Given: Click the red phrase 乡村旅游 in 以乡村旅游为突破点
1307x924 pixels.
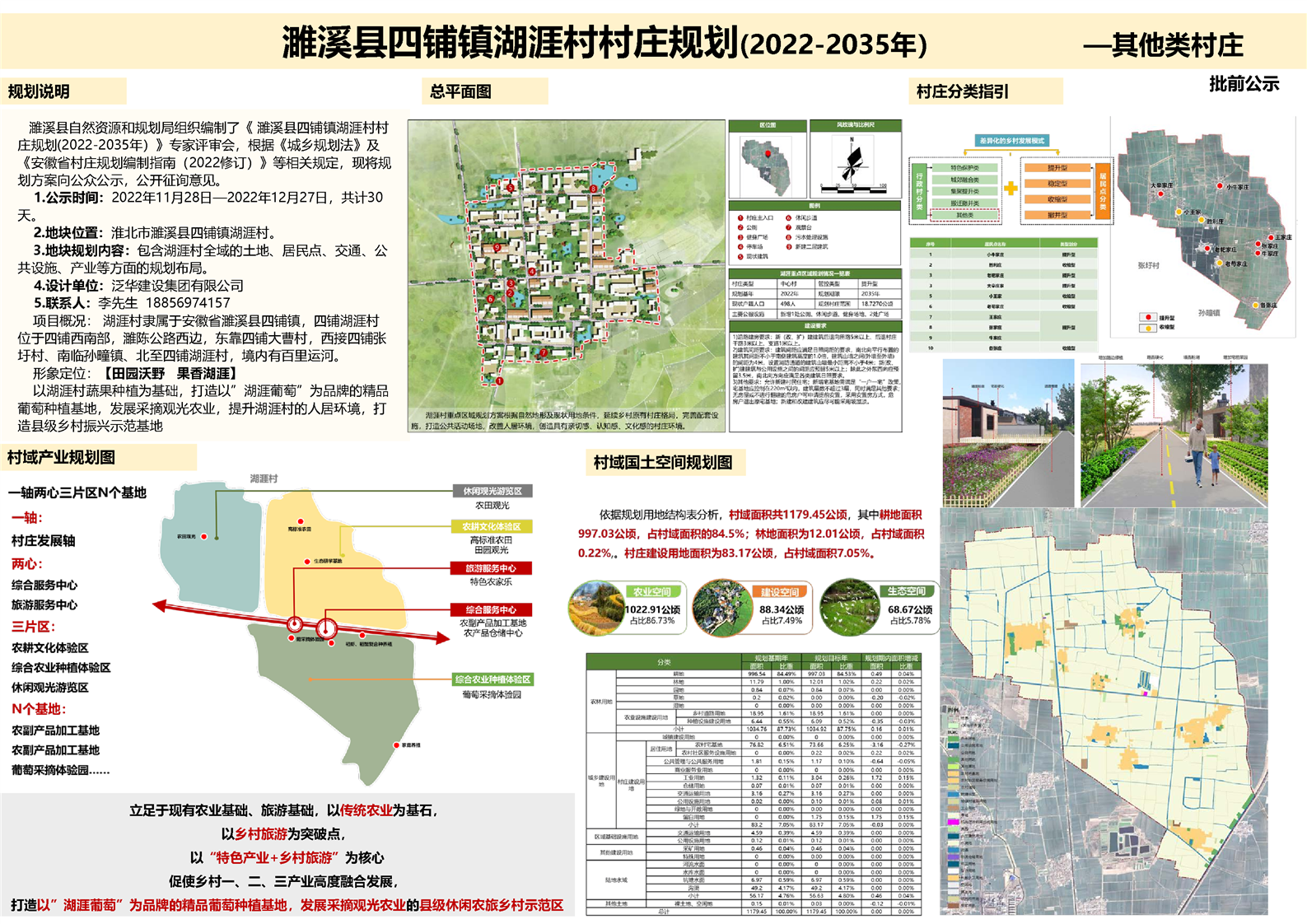Looking at the screenshot, I should pyautogui.click(x=261, y=834).
